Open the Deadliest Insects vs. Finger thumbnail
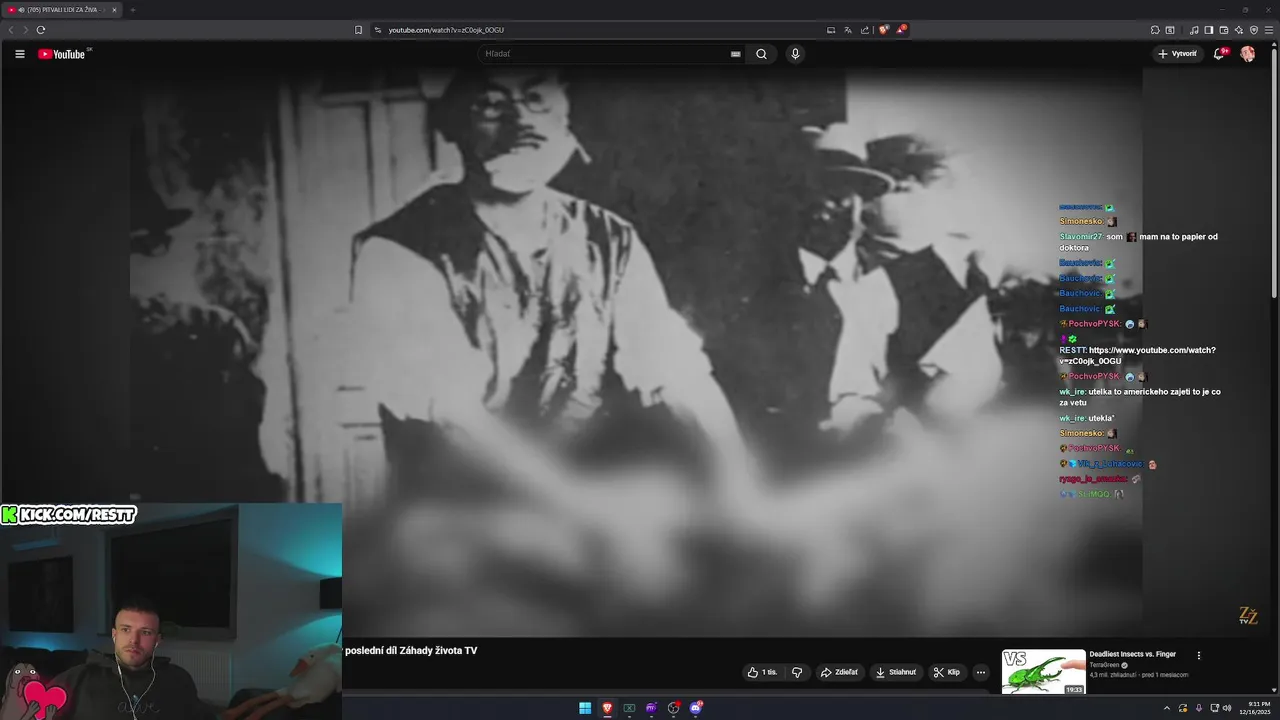 tap(1043, 672)
